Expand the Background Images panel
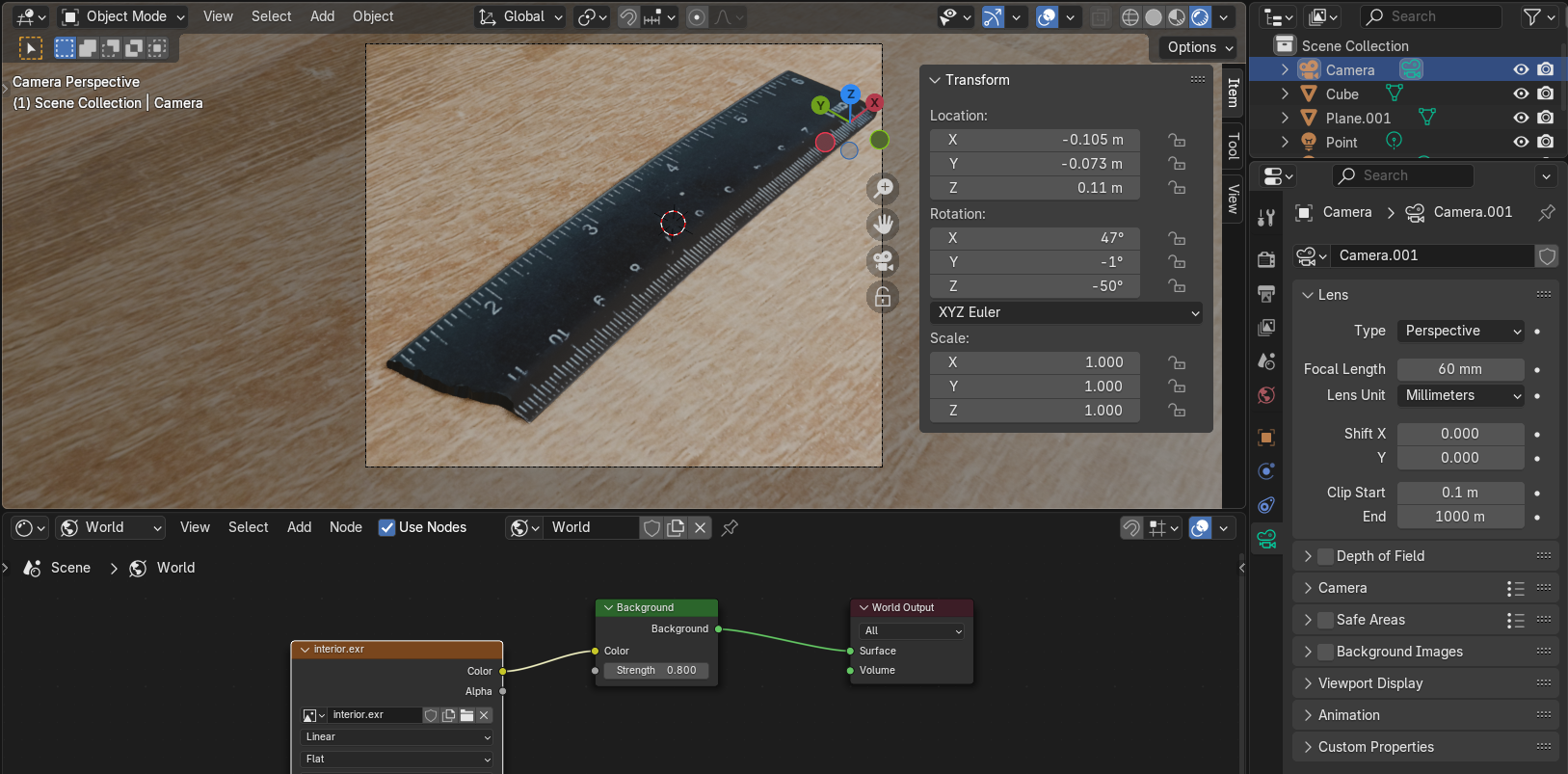This screenshot has width=1568, height=774. coord(1308,652)
